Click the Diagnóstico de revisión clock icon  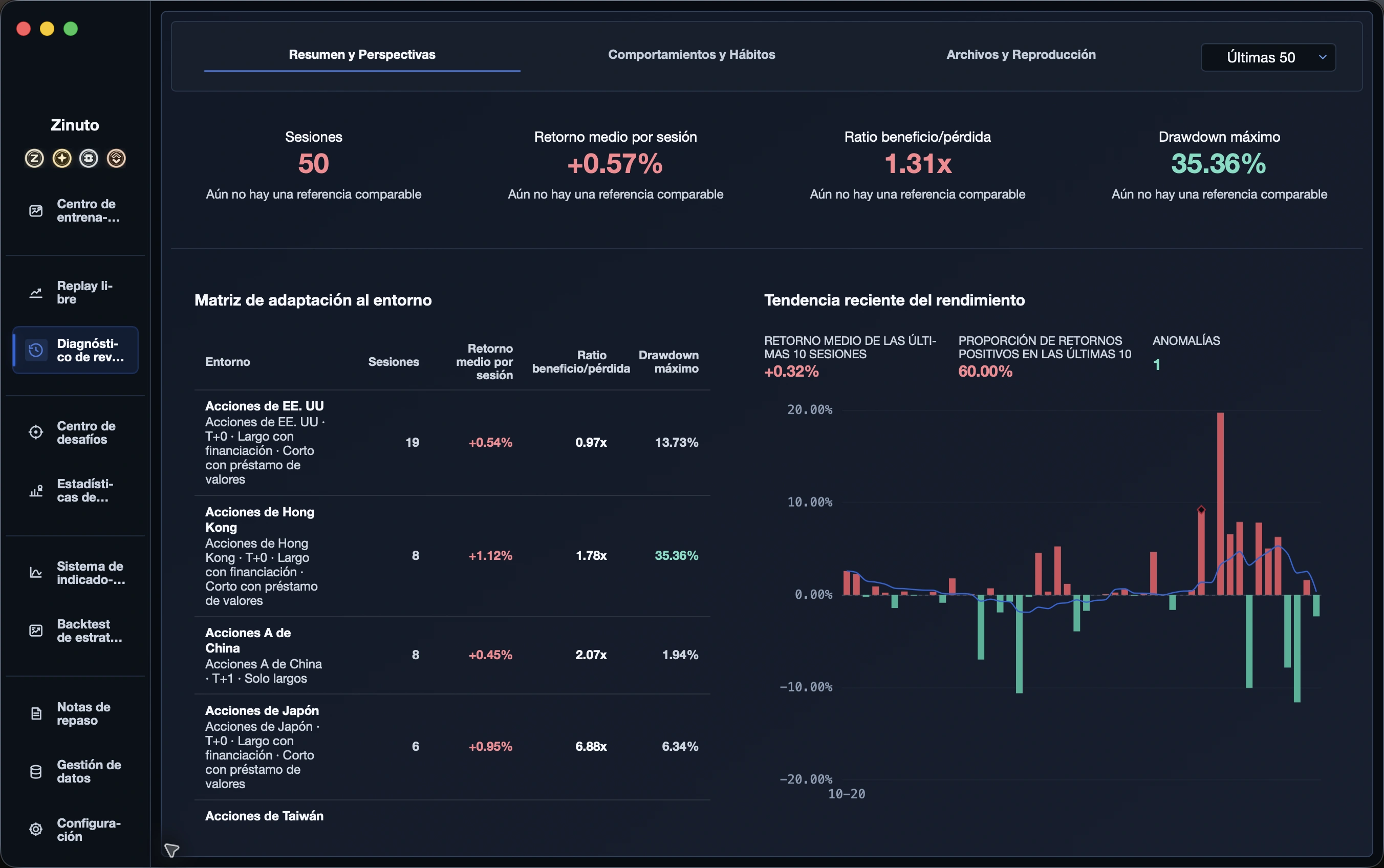tap(36, 350)
